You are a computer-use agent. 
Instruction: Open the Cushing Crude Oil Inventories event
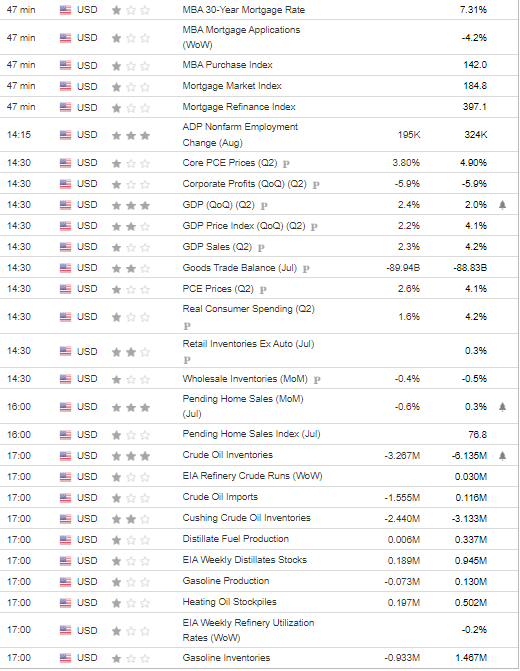(247, 518)
